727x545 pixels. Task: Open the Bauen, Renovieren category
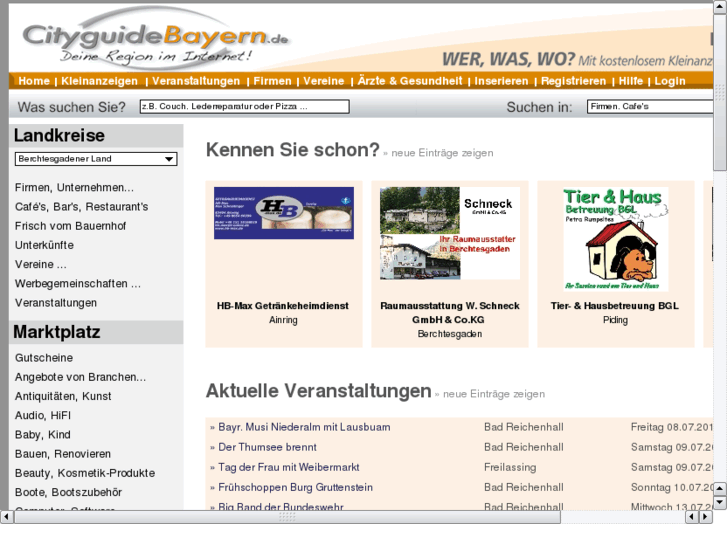[63, 454]
